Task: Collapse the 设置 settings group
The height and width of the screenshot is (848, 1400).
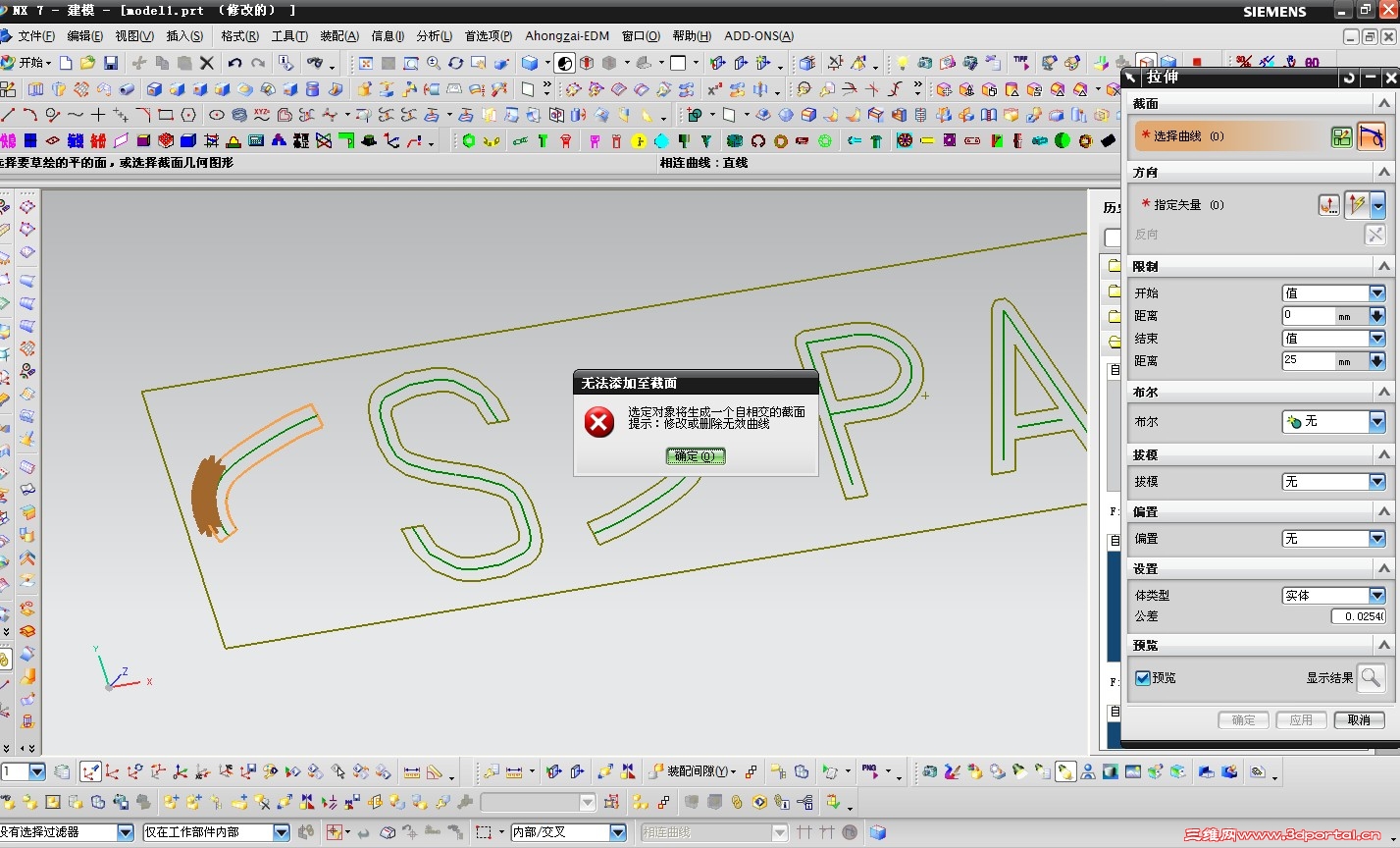Action: pos(1383,568)
